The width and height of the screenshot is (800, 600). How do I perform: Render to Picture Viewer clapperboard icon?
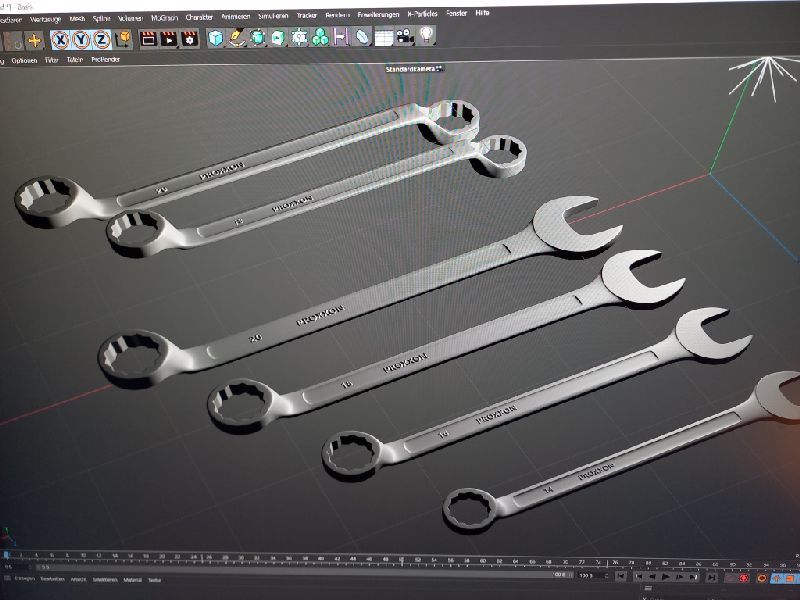[169, 39]
